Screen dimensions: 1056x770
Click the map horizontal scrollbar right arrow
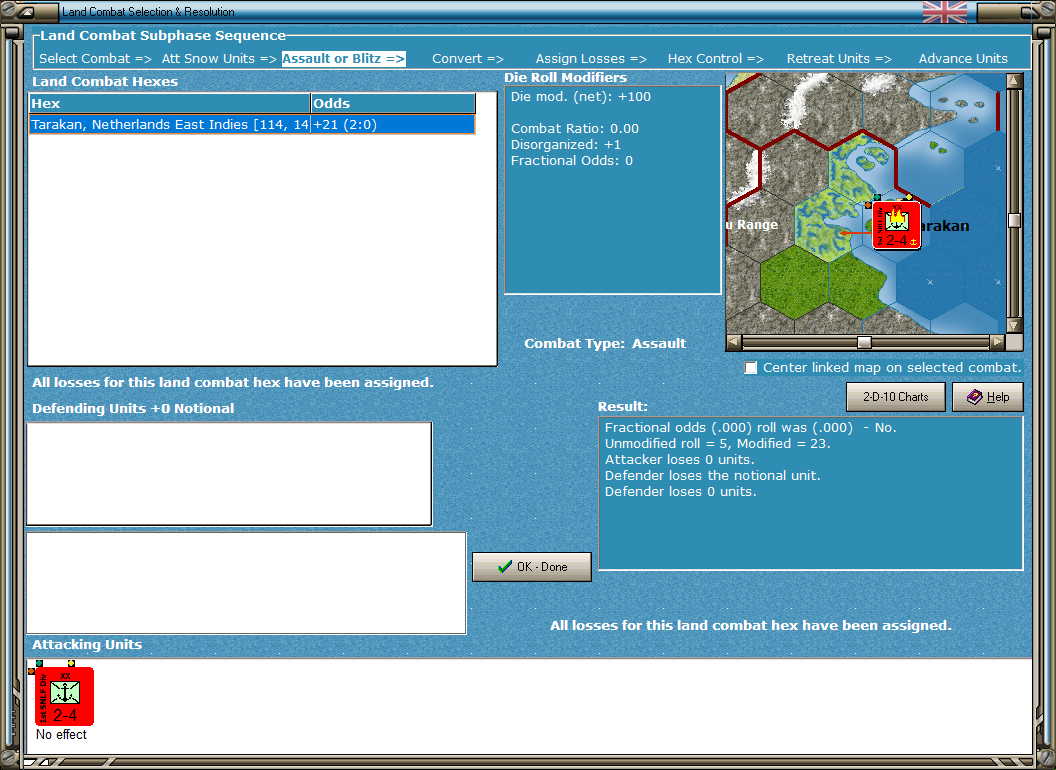tap(997, 342)
